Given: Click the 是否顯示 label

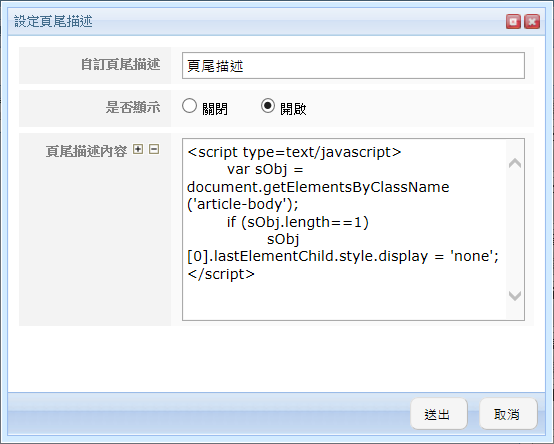Looking at the screenshot, I should (133, 107).
